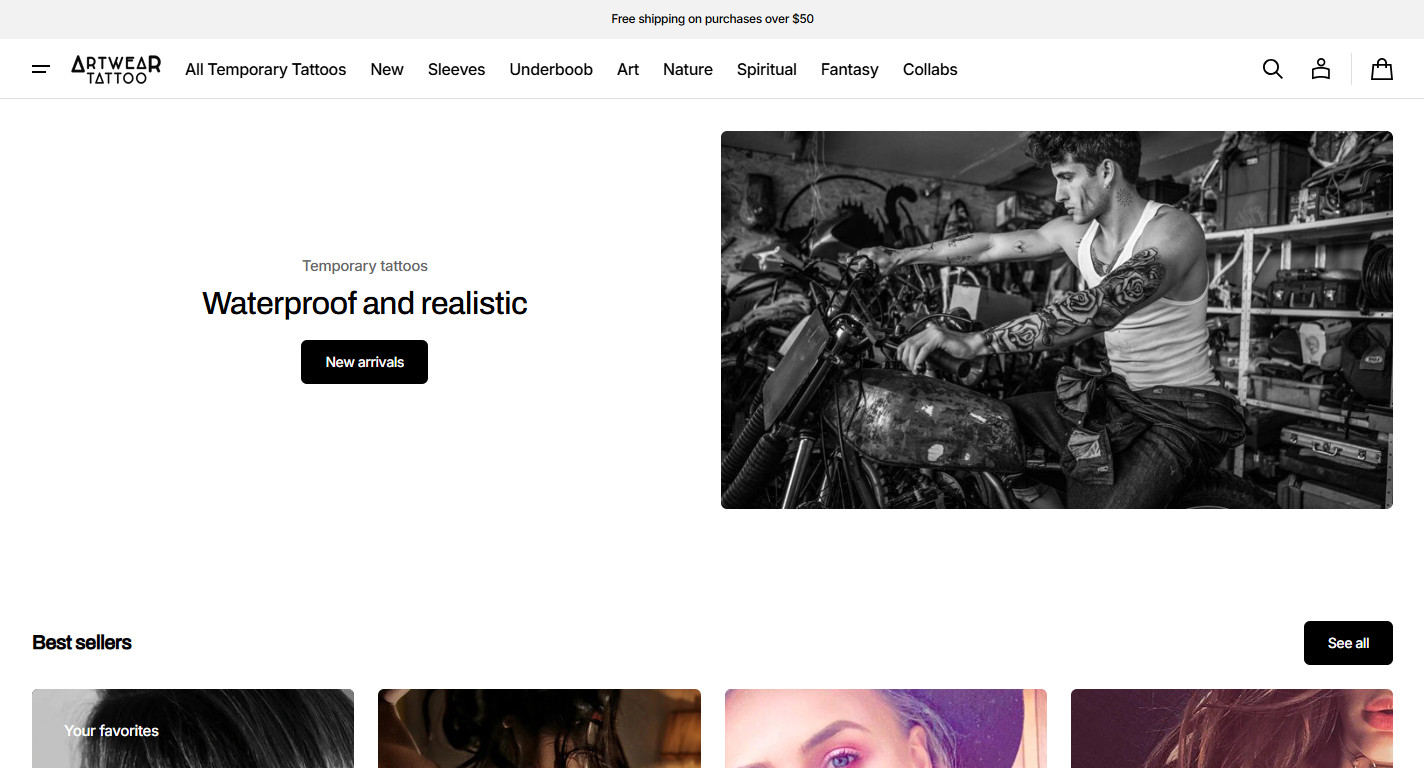Select the New menu item
Image resolution: width=1424 pixels, height=768 pixels.
point(387,69)
